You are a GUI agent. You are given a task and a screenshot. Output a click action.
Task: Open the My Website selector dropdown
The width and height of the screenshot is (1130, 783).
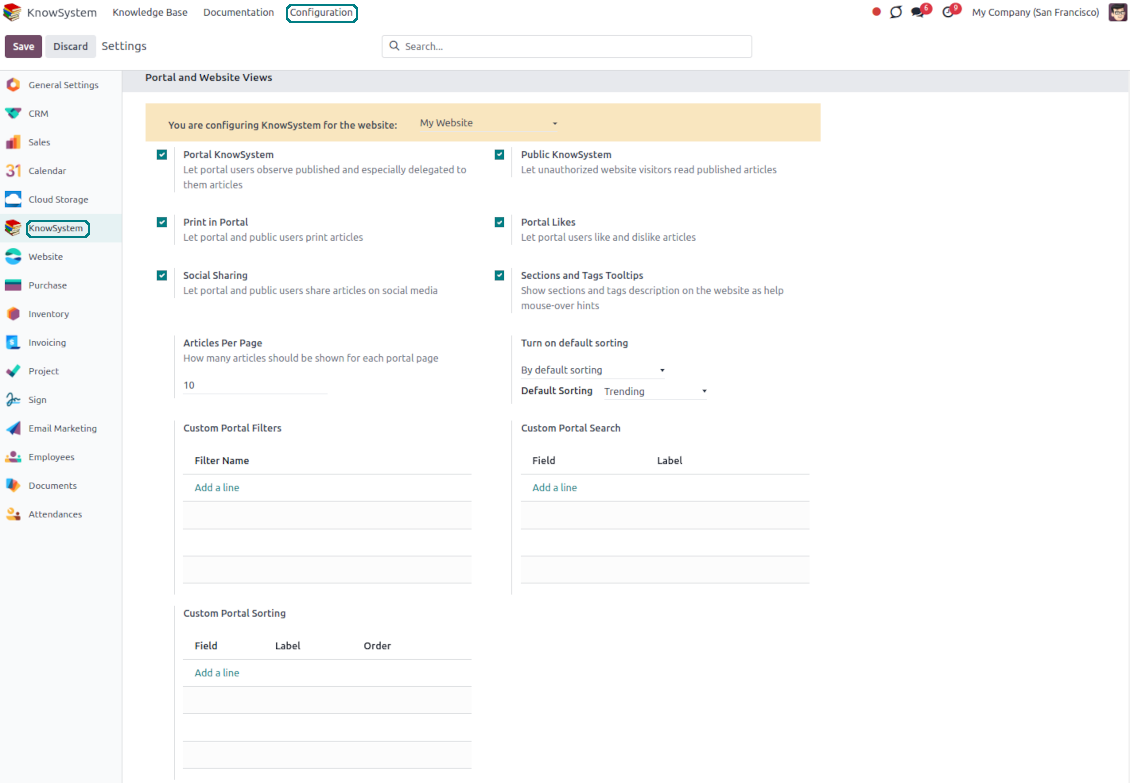pyautogui.click(x=488, y=123)
